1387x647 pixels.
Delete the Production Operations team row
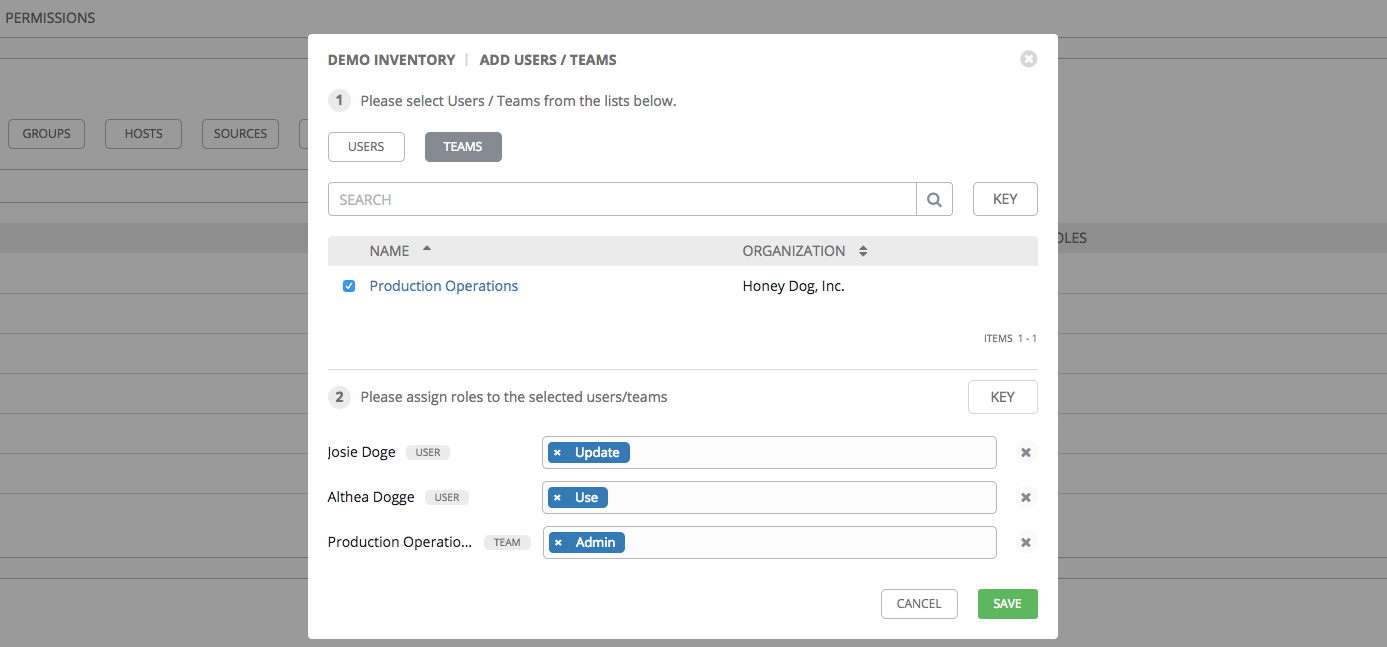click(1025, 543)
